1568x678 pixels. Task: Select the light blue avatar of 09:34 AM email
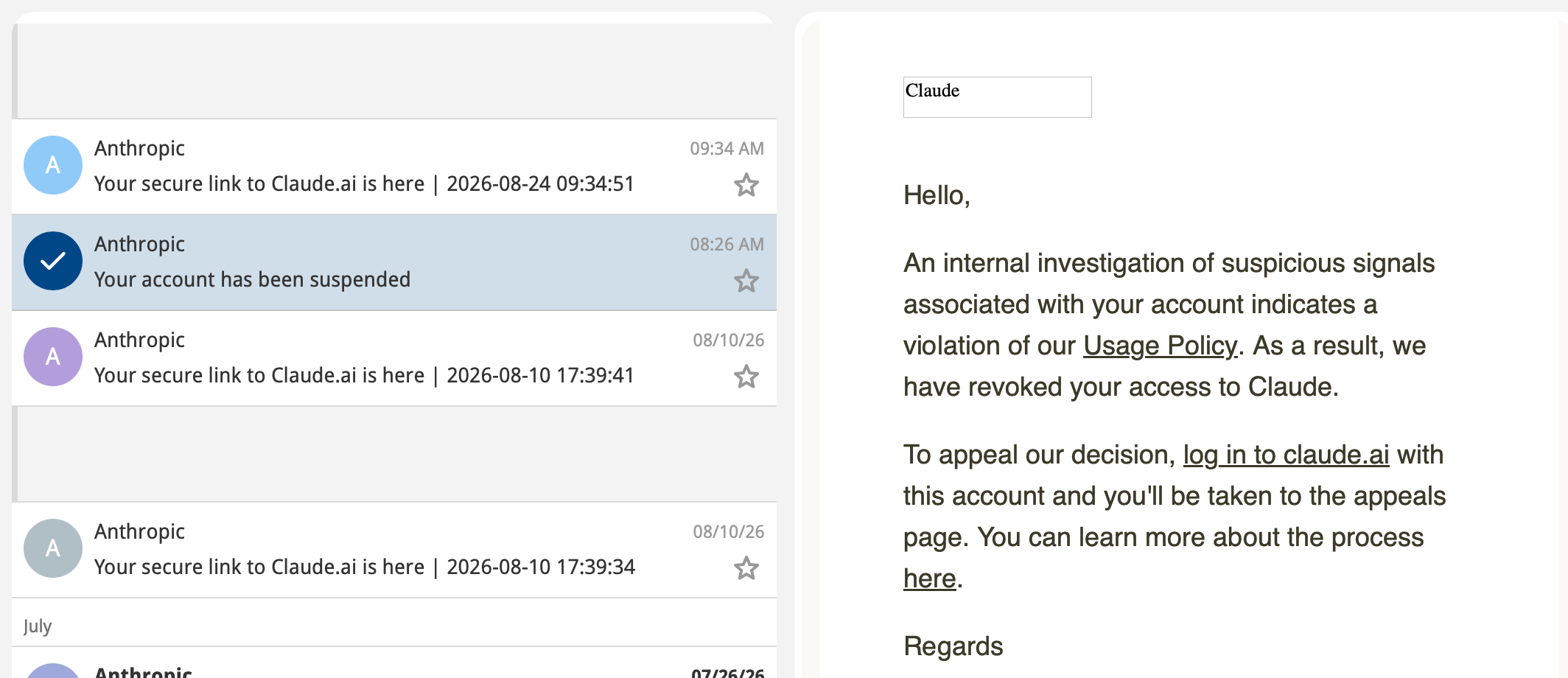coord(53,165)
